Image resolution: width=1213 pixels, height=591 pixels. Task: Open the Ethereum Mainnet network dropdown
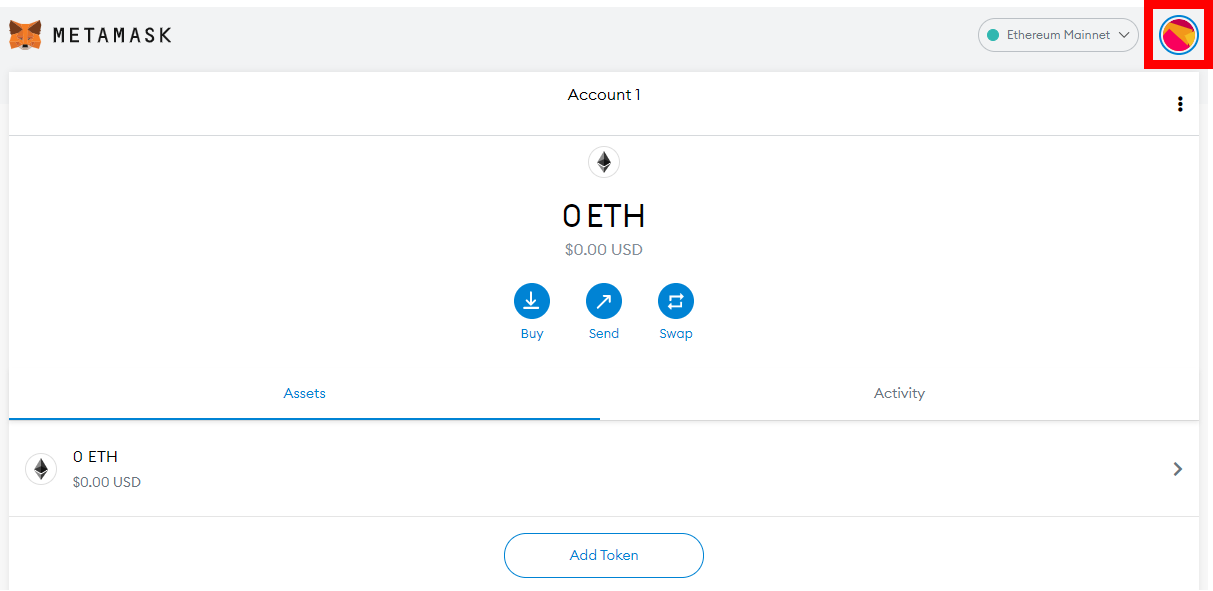(1058, 35)
